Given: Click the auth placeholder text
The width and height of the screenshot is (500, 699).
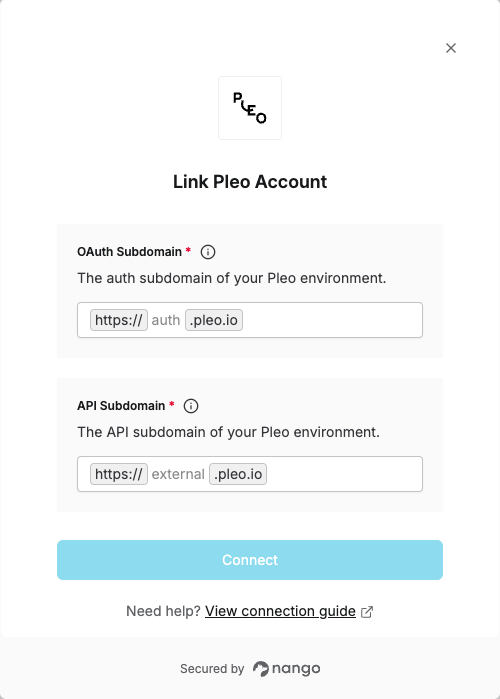Looking at the screenshot, I should click(166, 320).
